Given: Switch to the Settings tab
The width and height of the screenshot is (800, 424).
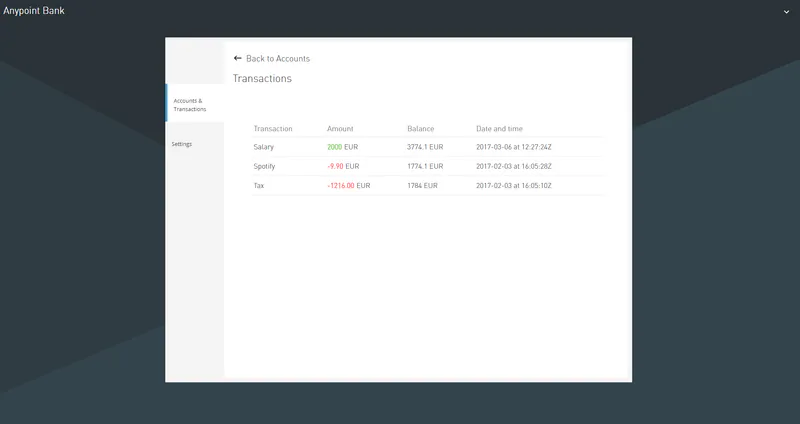Looking at the screenshot, I should click(x=182, y=144).
